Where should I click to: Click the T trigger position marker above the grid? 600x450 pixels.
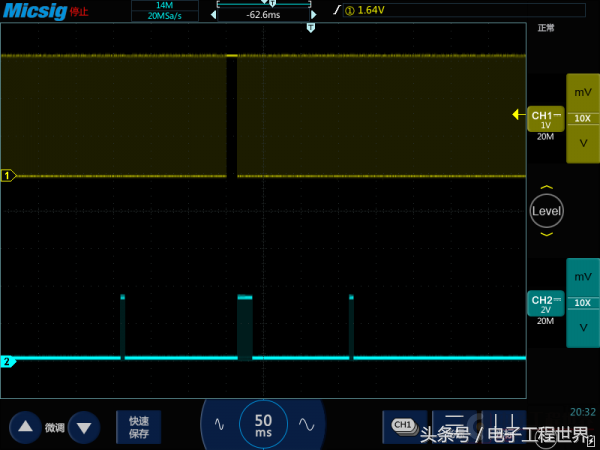click(x=311, y=28)
